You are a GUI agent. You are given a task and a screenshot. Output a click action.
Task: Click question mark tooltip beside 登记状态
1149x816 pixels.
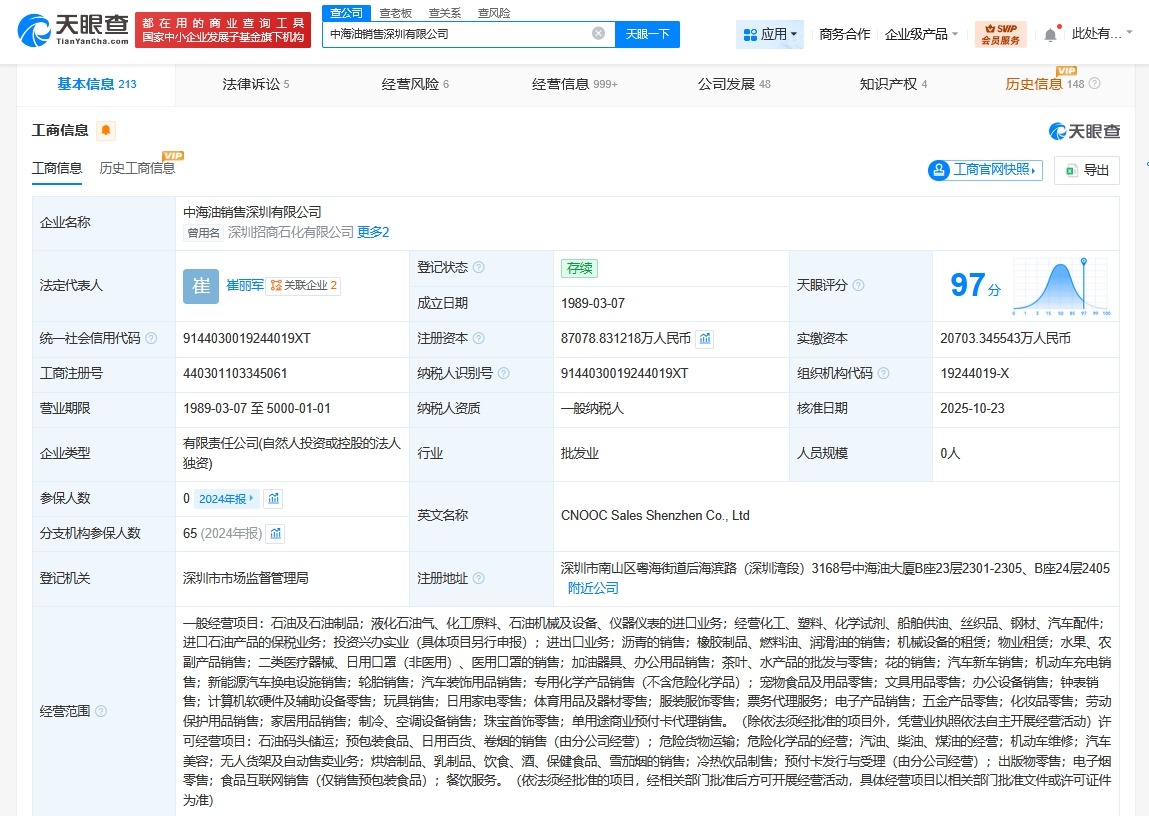click(x=481, y=267)
